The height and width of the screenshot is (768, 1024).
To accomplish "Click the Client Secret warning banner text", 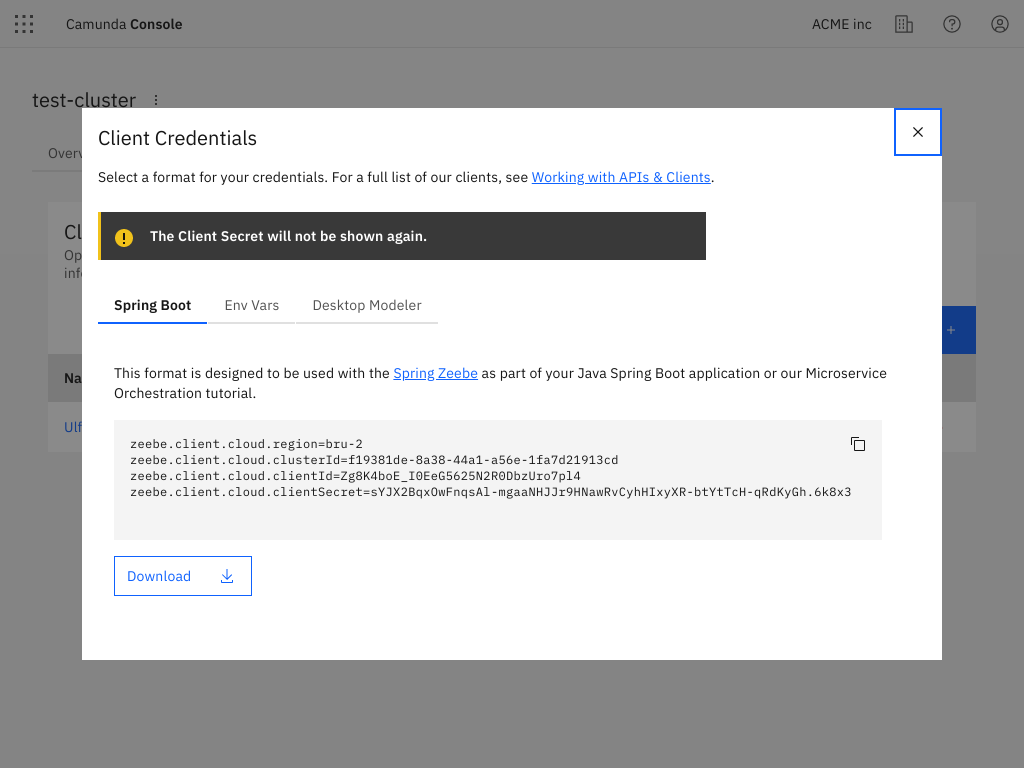I will click(x=288, y=237).
